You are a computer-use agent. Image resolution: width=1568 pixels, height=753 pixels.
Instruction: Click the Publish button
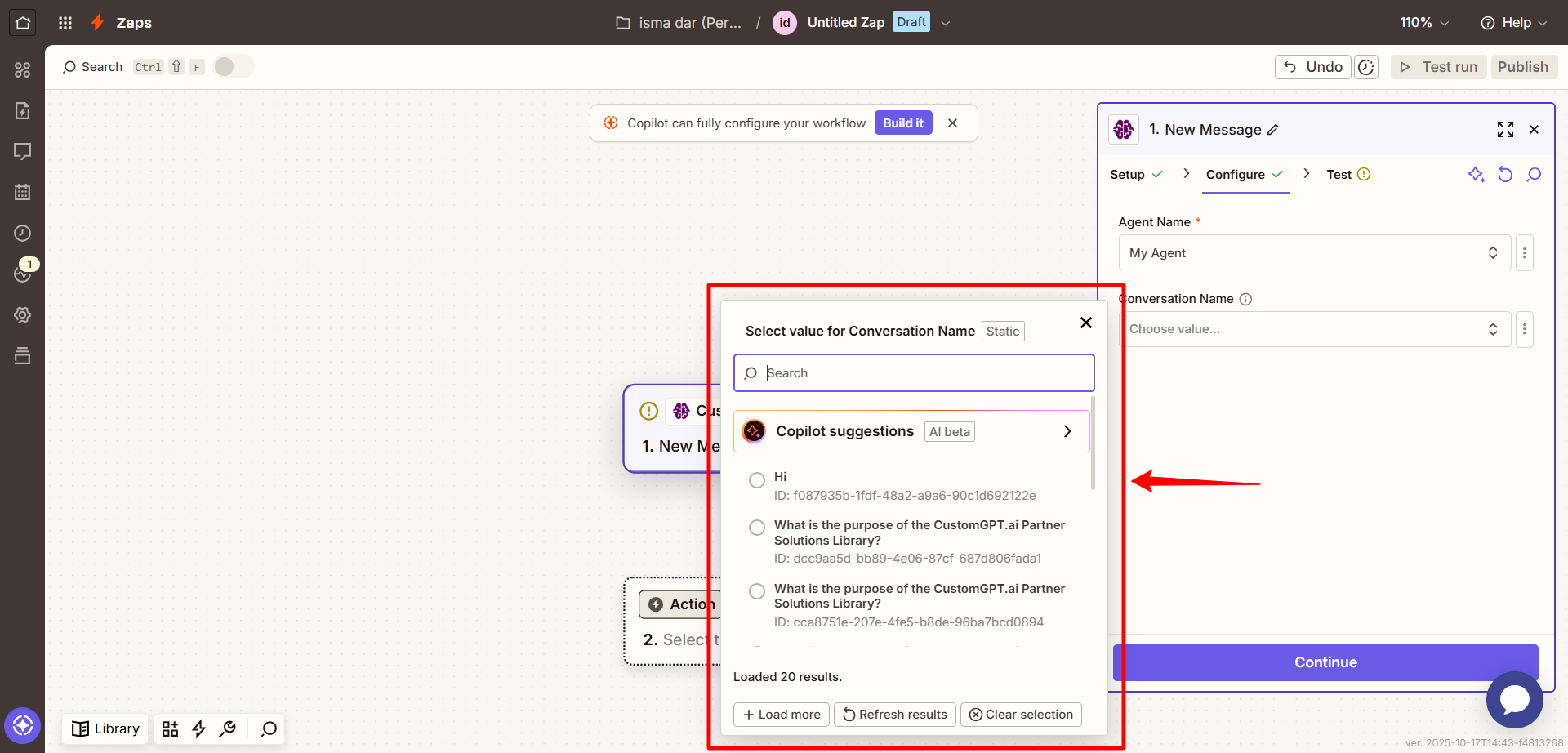click(x=1523, y=67)
